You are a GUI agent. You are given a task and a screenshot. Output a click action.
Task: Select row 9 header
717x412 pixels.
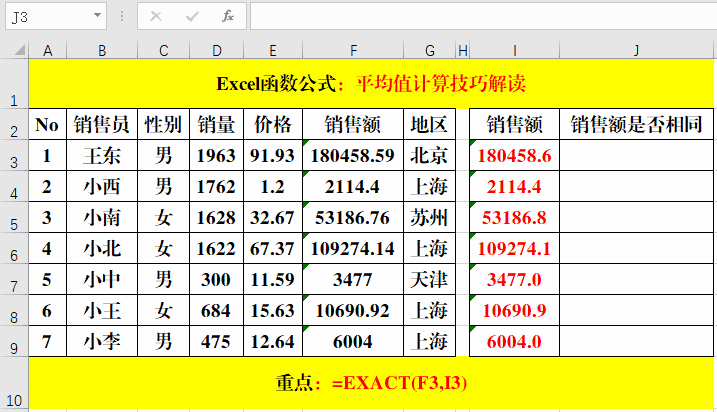pyautogui.click(x=14, y=342)
